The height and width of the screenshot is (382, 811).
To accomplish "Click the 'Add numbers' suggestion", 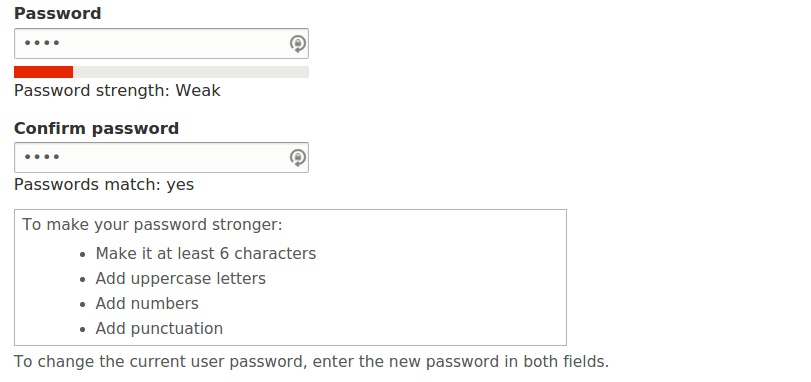I will [x=147, y=303].
